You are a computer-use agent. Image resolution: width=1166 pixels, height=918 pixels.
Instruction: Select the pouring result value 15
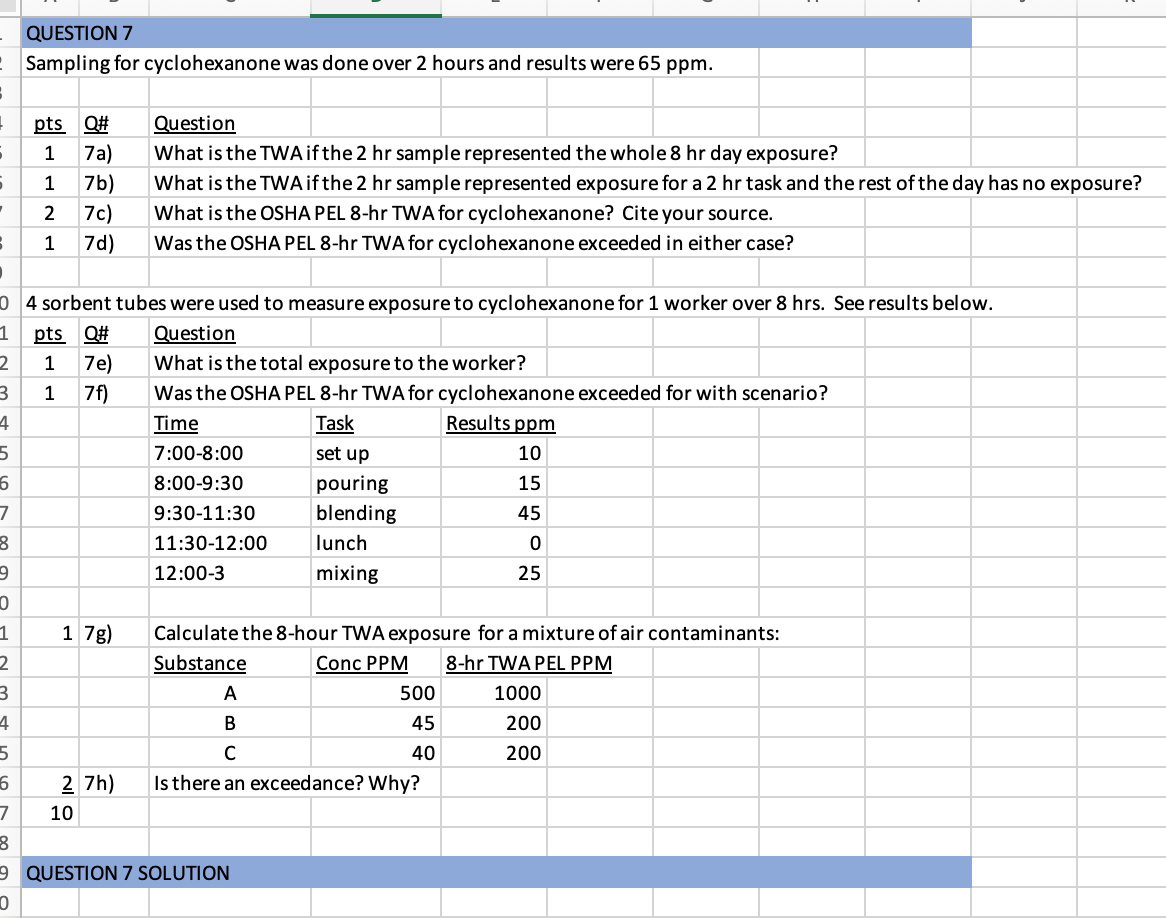494,483
